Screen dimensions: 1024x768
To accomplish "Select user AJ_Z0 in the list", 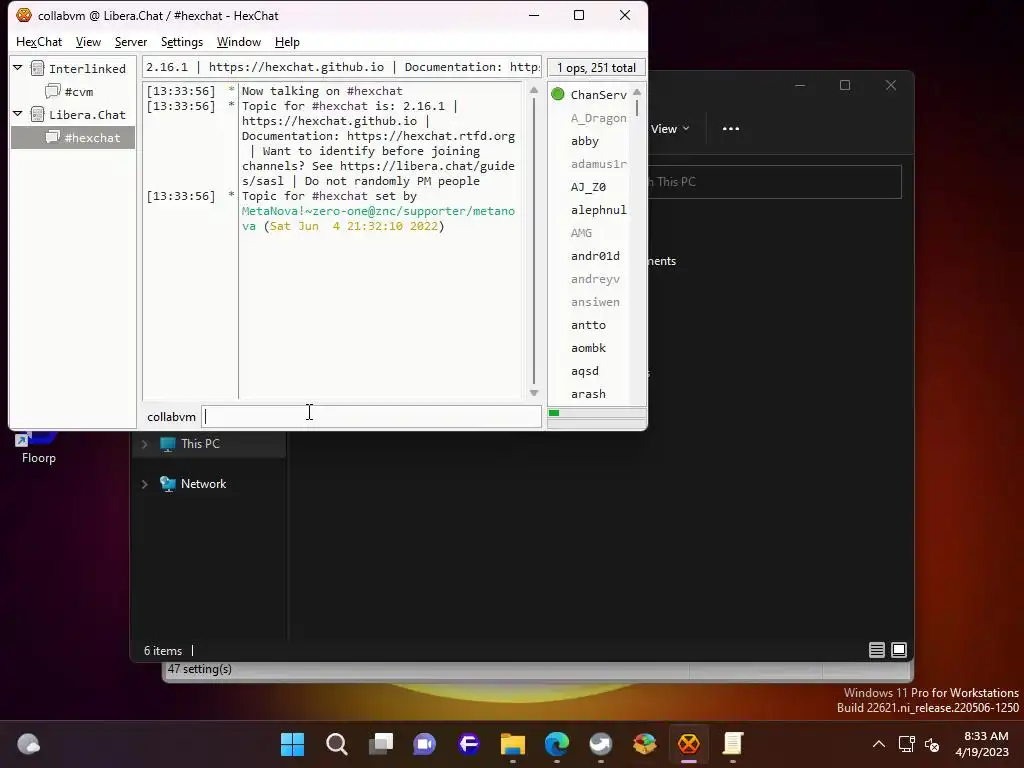I will tap(588, 187).
